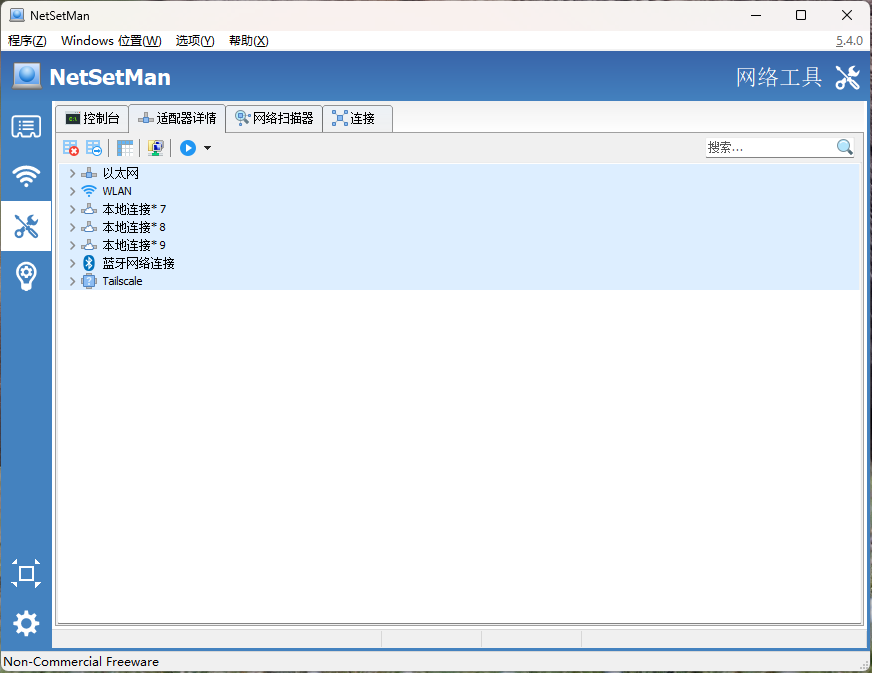Maximize the NetSetMan window

tap(801, 15)
